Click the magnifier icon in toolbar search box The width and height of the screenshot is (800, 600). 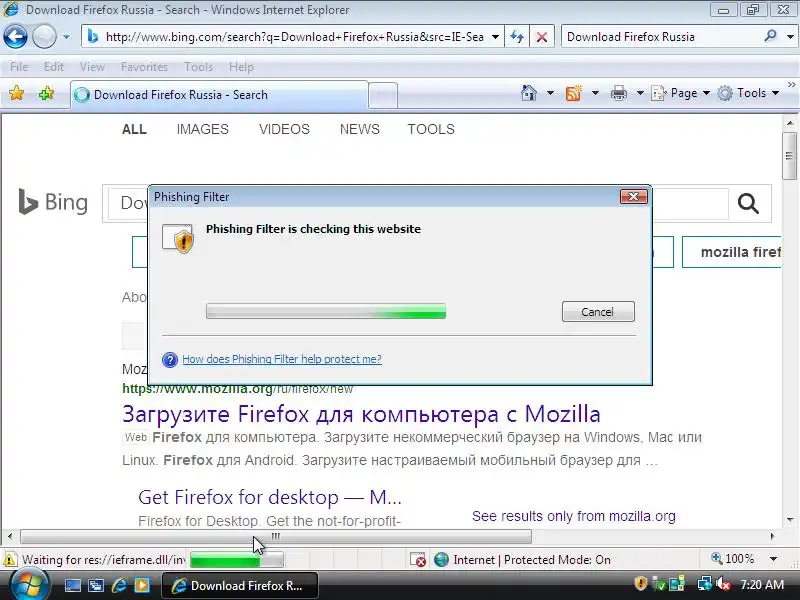tap(770, 36)
